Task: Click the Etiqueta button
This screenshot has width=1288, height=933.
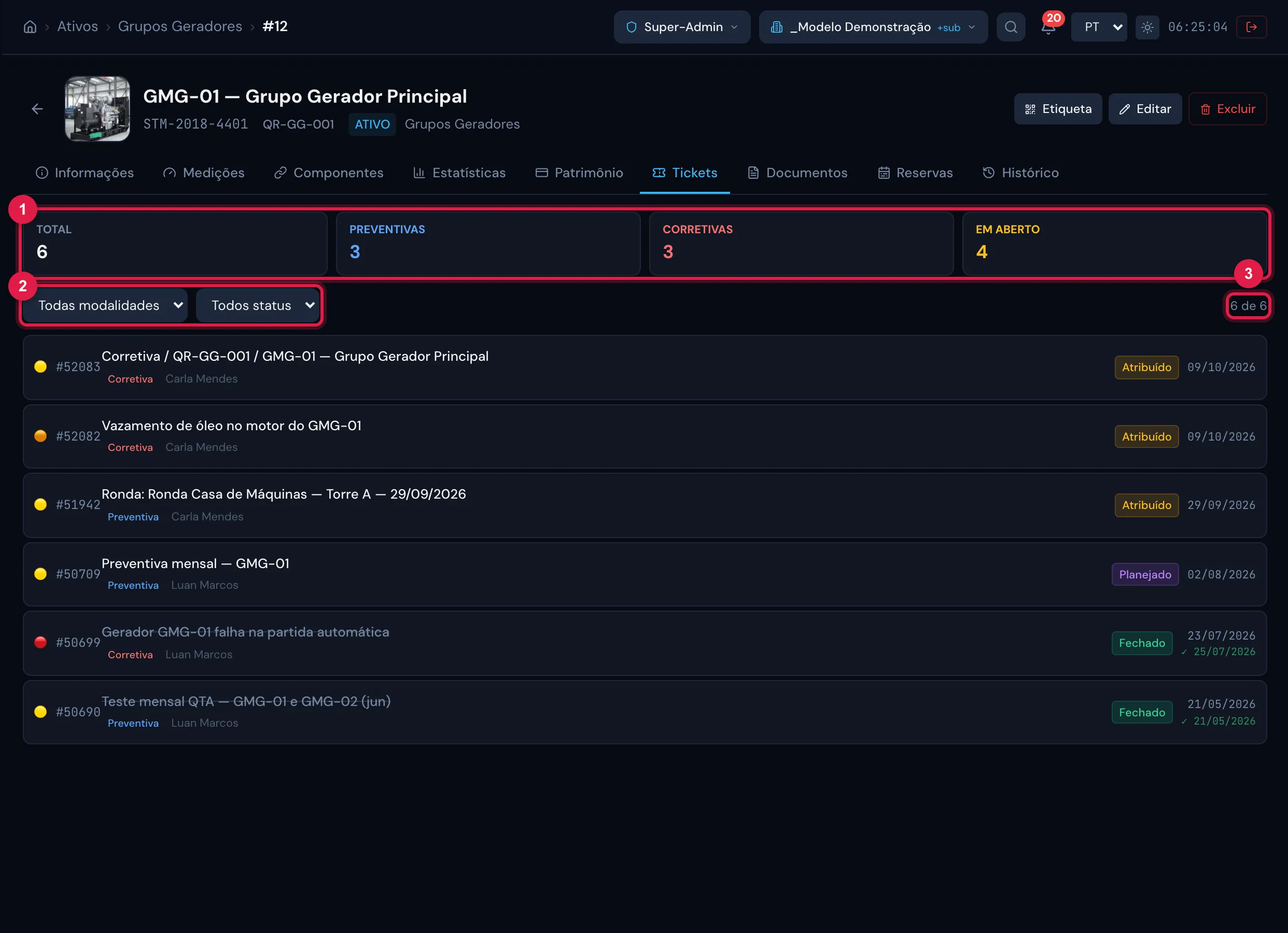Action: [1058, 109]
